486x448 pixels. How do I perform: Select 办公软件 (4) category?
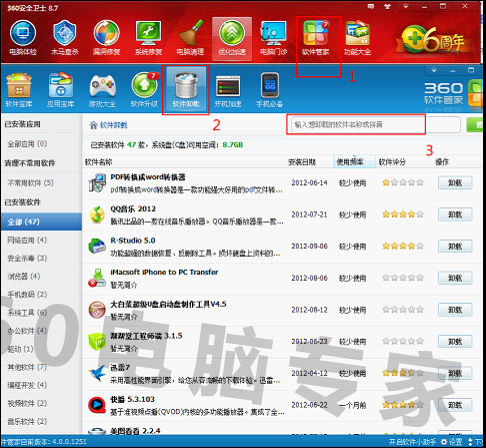[x=27, y=331]
